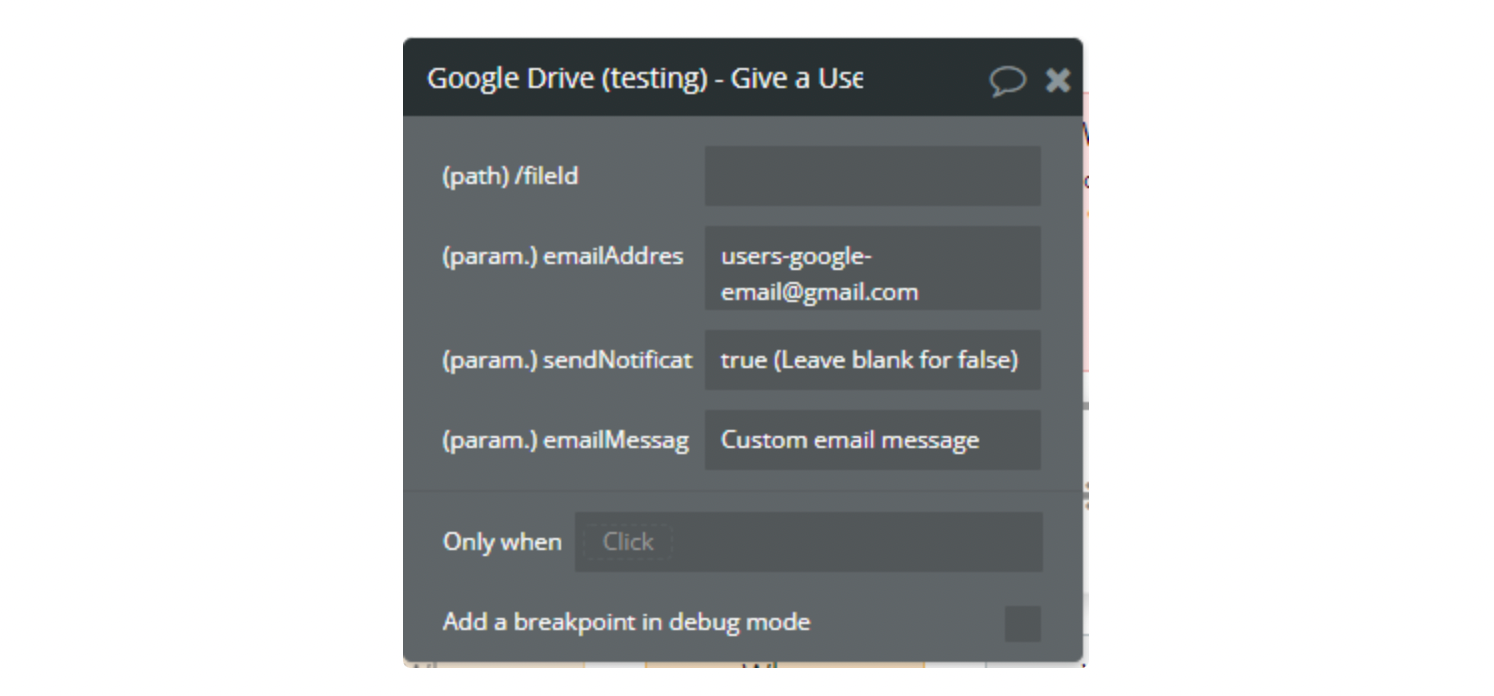1494x696 pixels.
Task: Enable Add a breakpoint in debug mode checkbox
Action: tap(1022, 623)
